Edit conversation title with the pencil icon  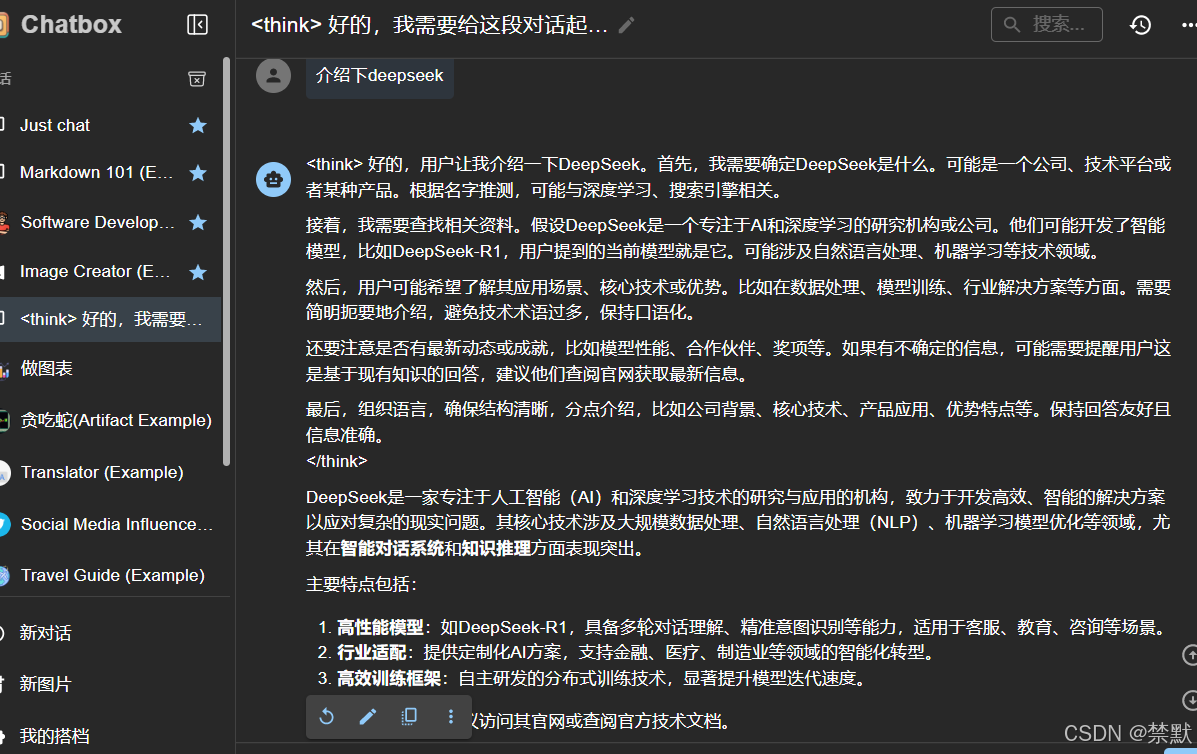(x=626, y=25)
